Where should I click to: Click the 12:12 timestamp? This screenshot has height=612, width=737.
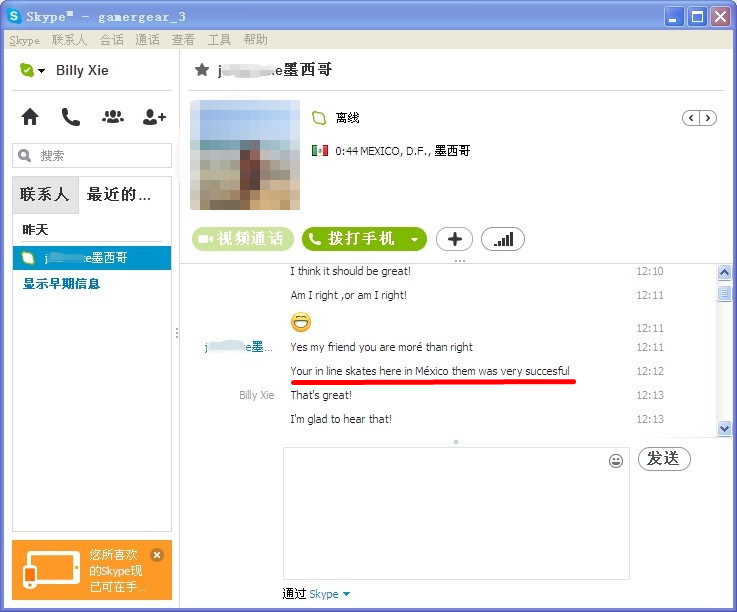[650, 371]
